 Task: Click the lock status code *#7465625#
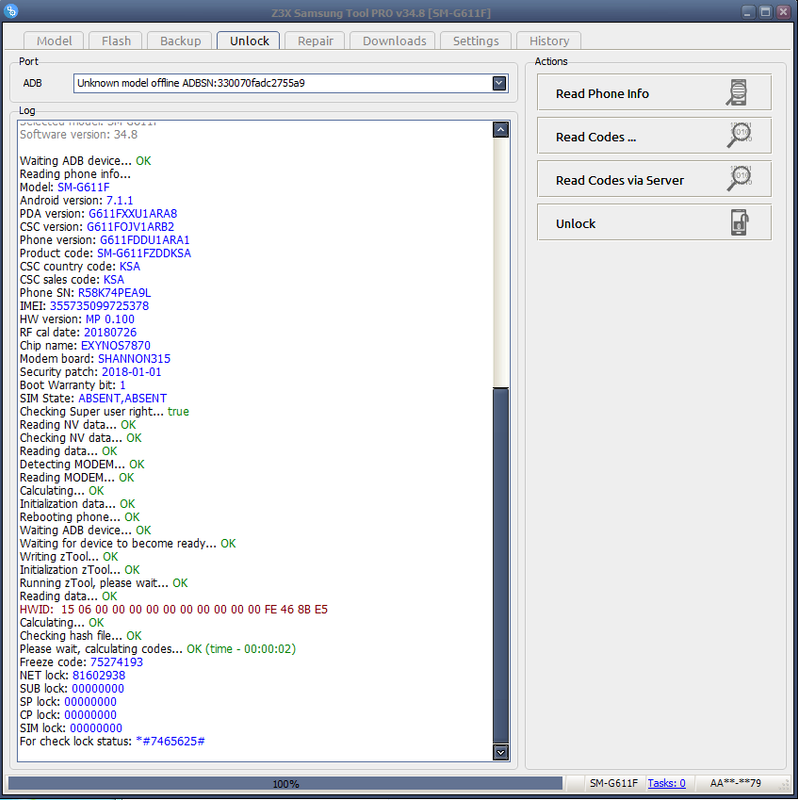tap(170, 741)
